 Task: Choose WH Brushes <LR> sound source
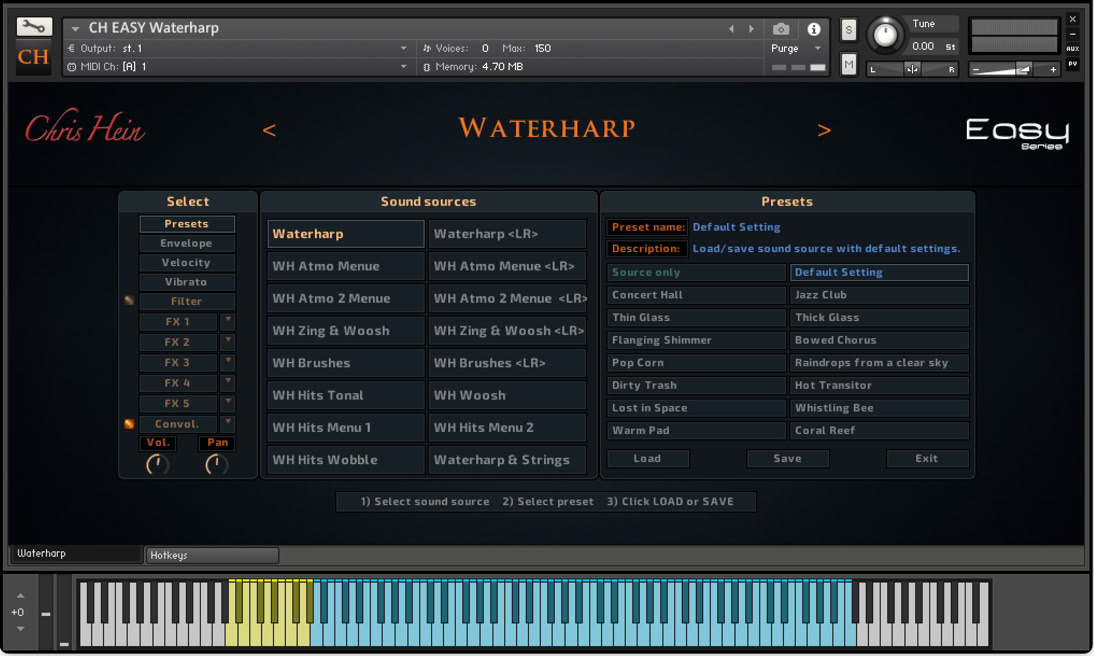point(507,363)
